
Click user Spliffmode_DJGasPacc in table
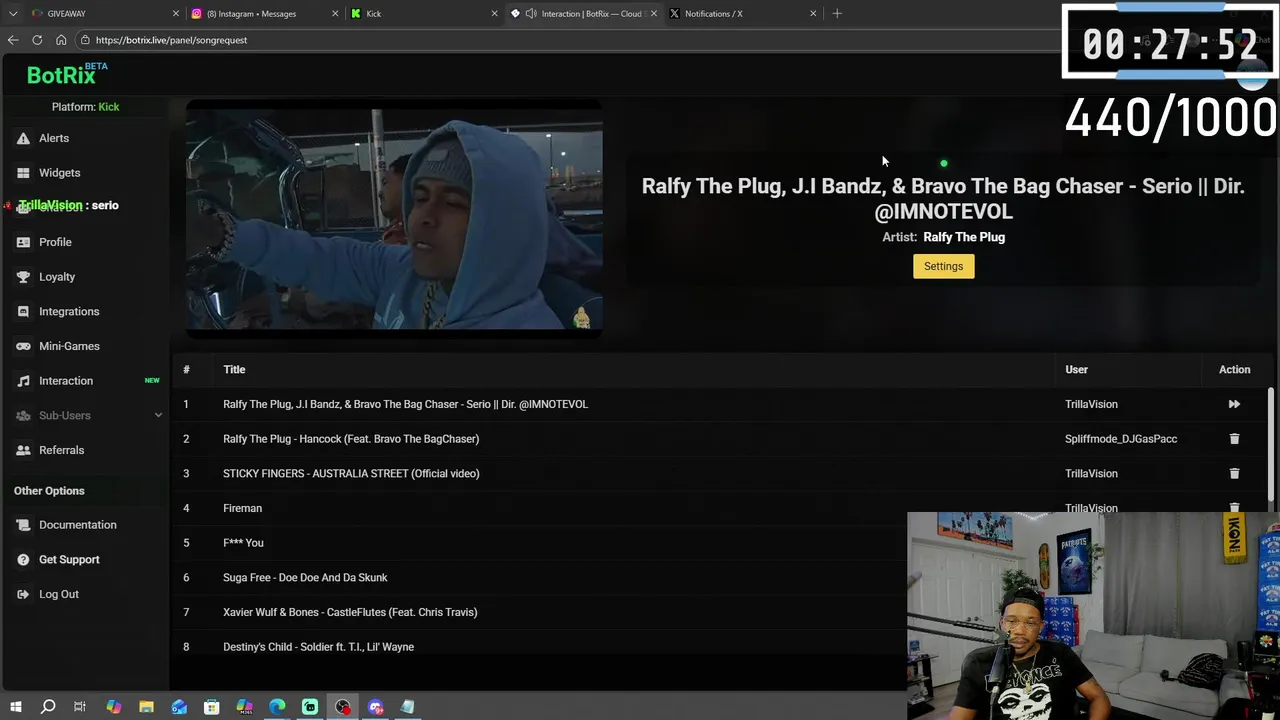pyautogui.click(x=1121, y=439)
